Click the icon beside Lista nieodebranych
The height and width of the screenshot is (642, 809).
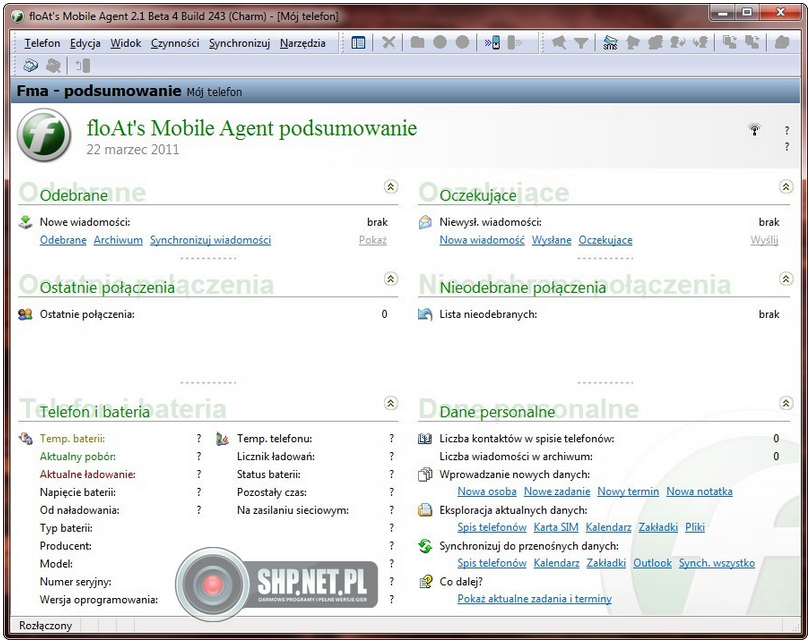pos(425,314)
